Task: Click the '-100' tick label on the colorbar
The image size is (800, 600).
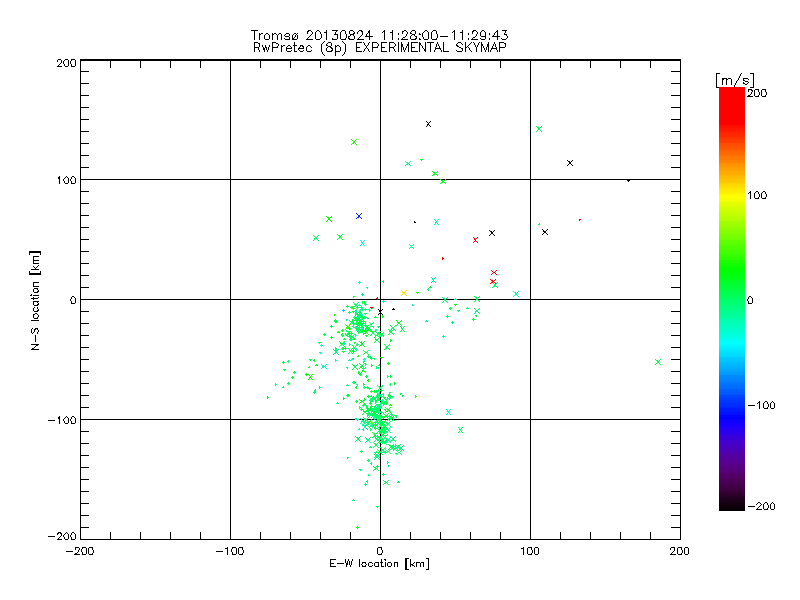Action: [x=761, y=405]
